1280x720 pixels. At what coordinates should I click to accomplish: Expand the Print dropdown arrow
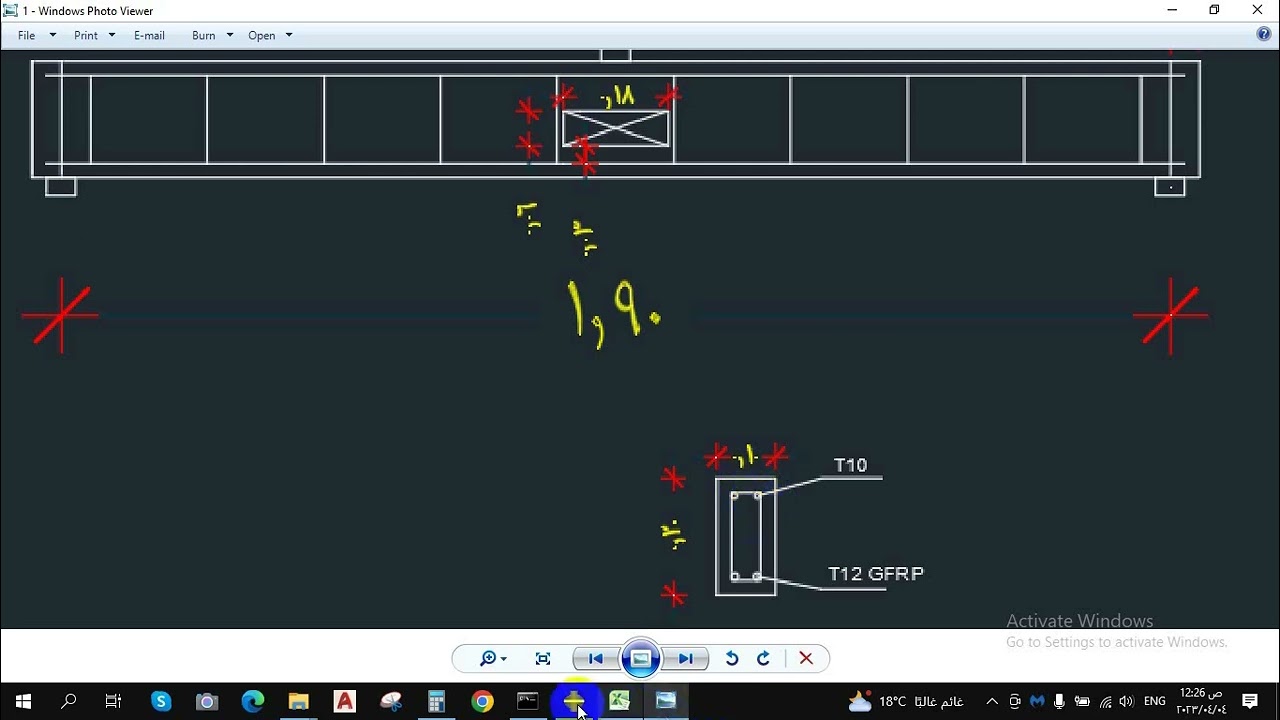[x=111, y=35]
